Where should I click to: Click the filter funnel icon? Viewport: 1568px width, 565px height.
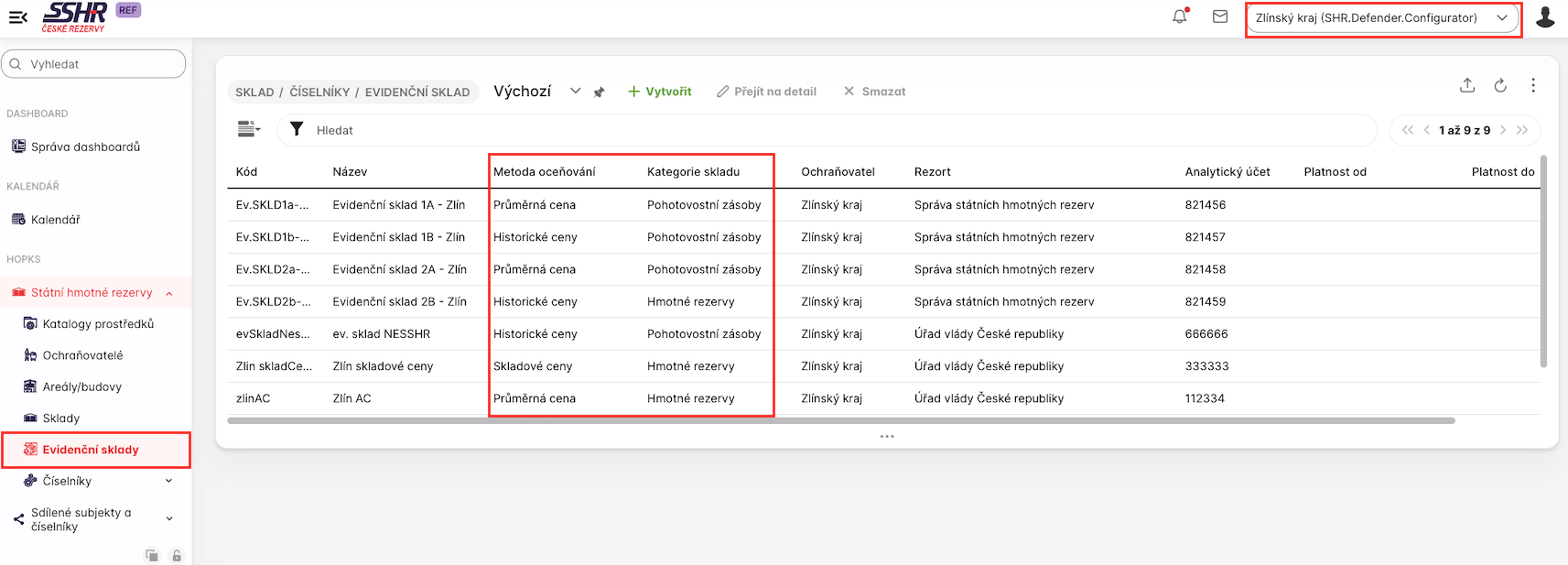tap(297, 129)
